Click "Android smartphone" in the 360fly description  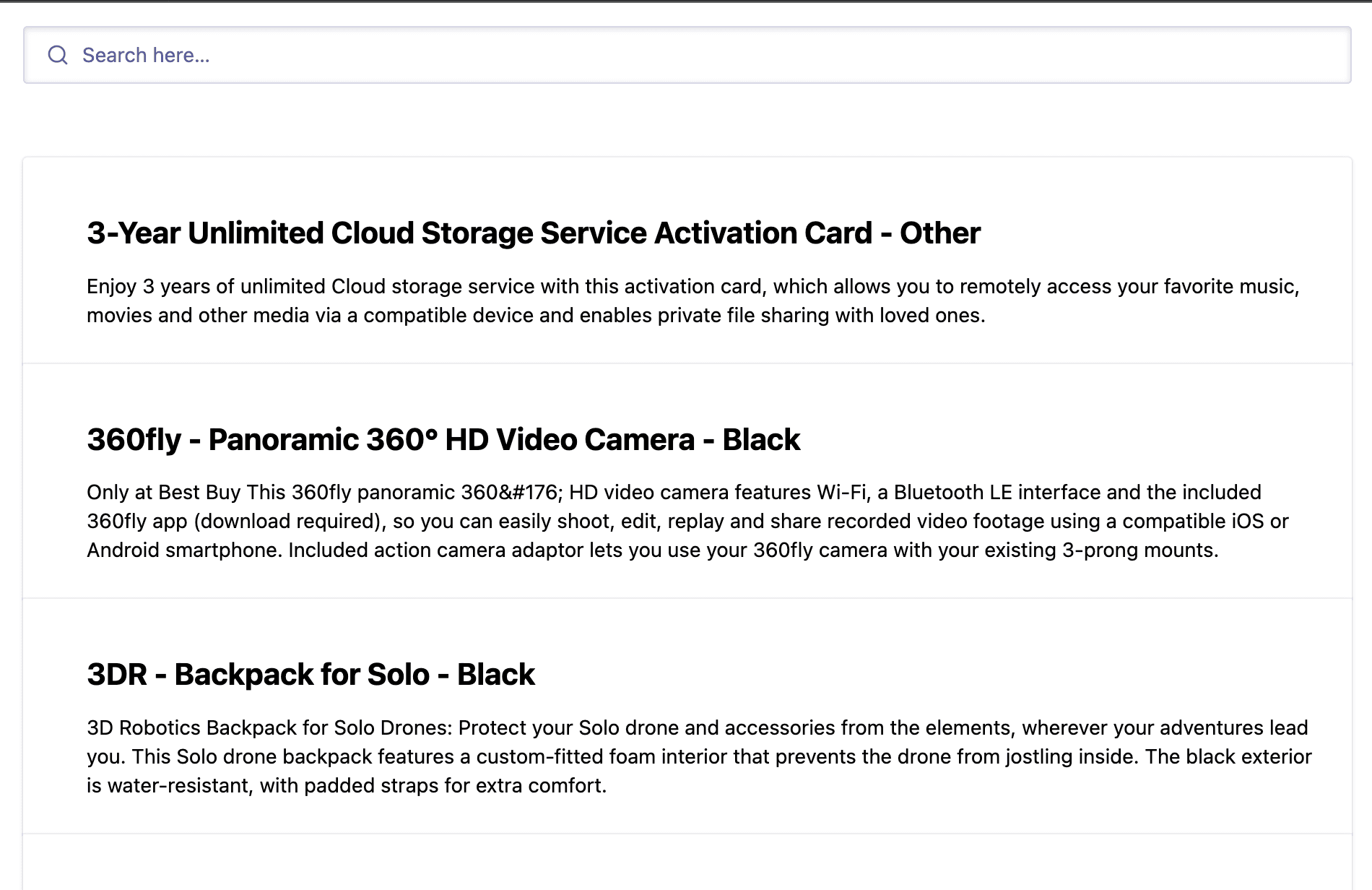(x=184, y=550)
